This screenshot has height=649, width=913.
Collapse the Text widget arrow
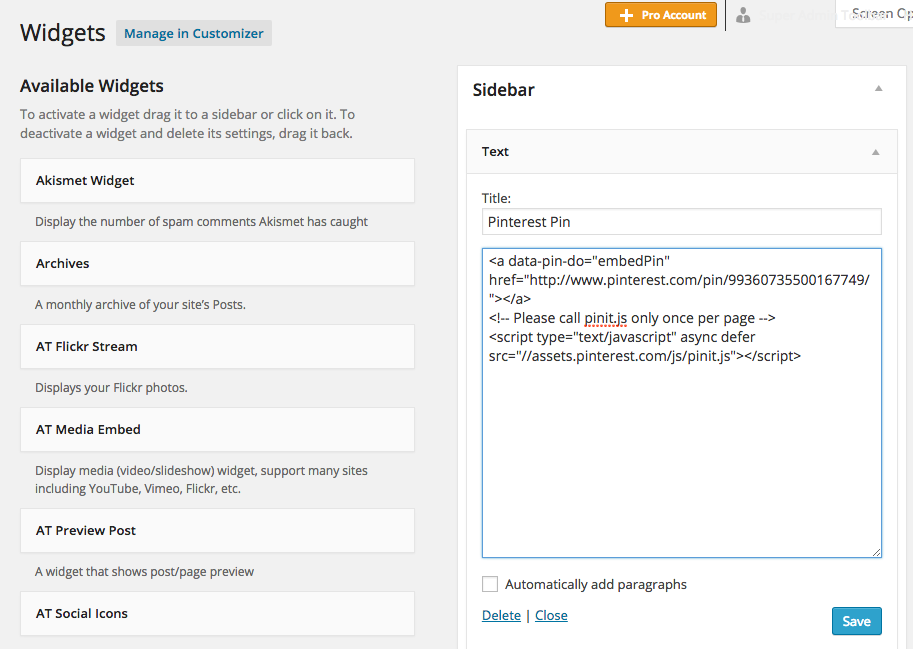pos(876,152)
